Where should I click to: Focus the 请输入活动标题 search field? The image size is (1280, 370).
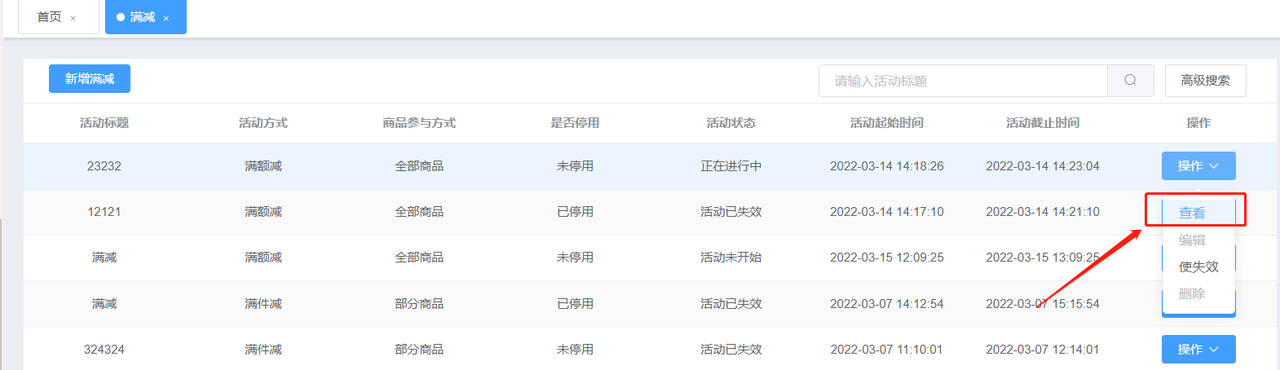tap(963, 81)
